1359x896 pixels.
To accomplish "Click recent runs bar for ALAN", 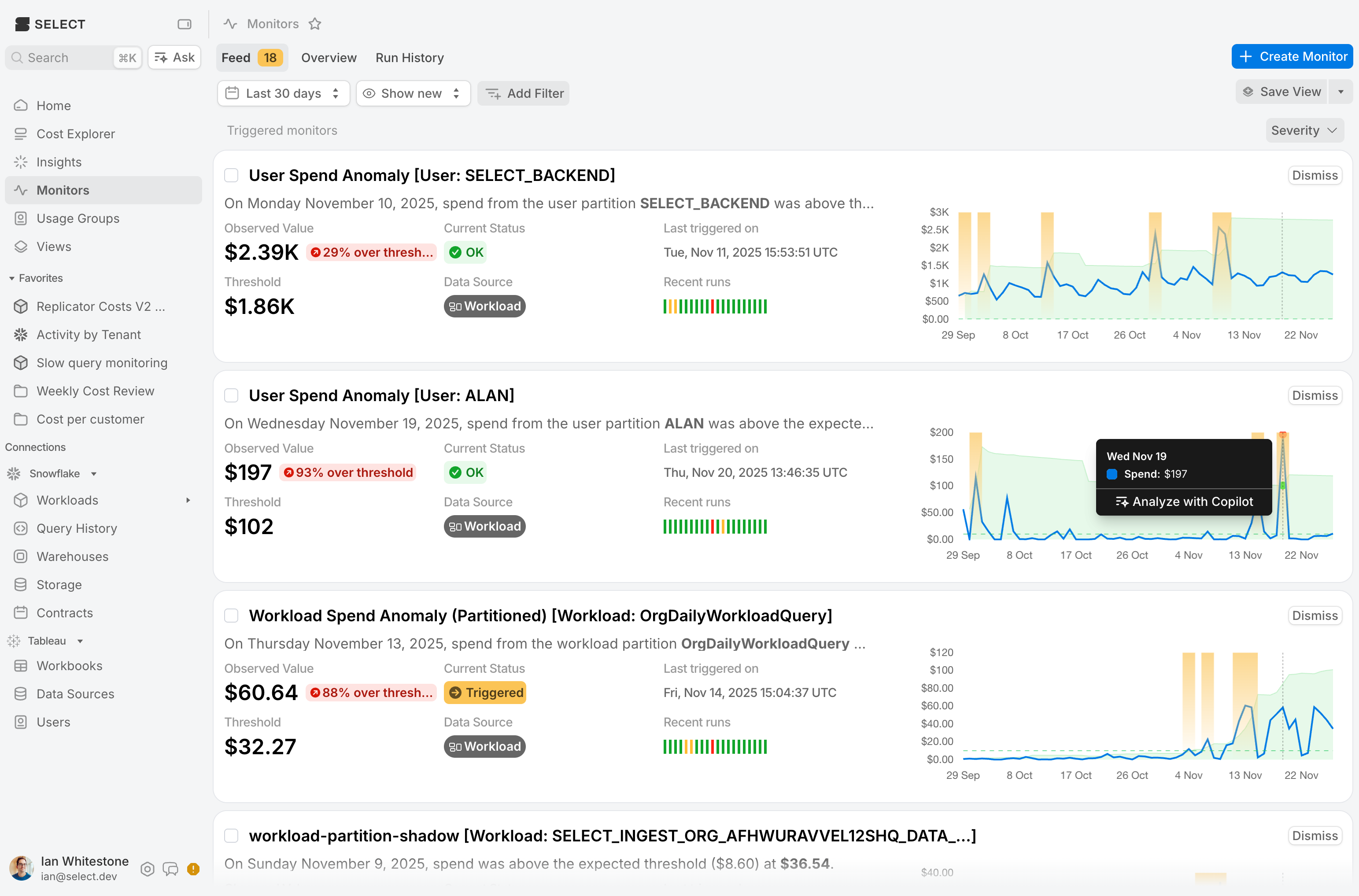I will click(x=715, y=526).
